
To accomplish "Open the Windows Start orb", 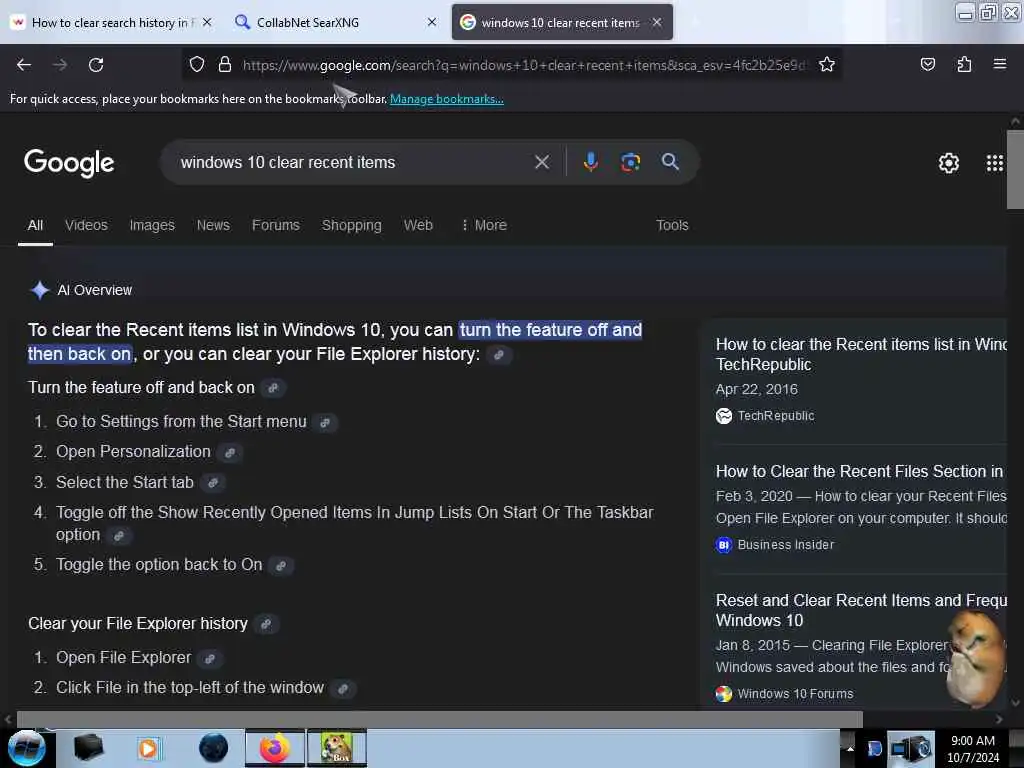I will (x=27, y=748).
